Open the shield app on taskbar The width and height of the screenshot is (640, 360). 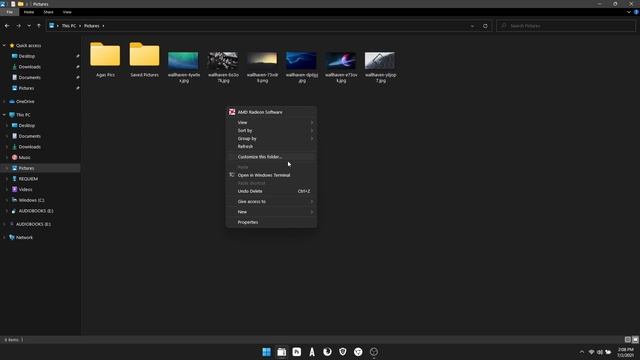tap(343, 352)
